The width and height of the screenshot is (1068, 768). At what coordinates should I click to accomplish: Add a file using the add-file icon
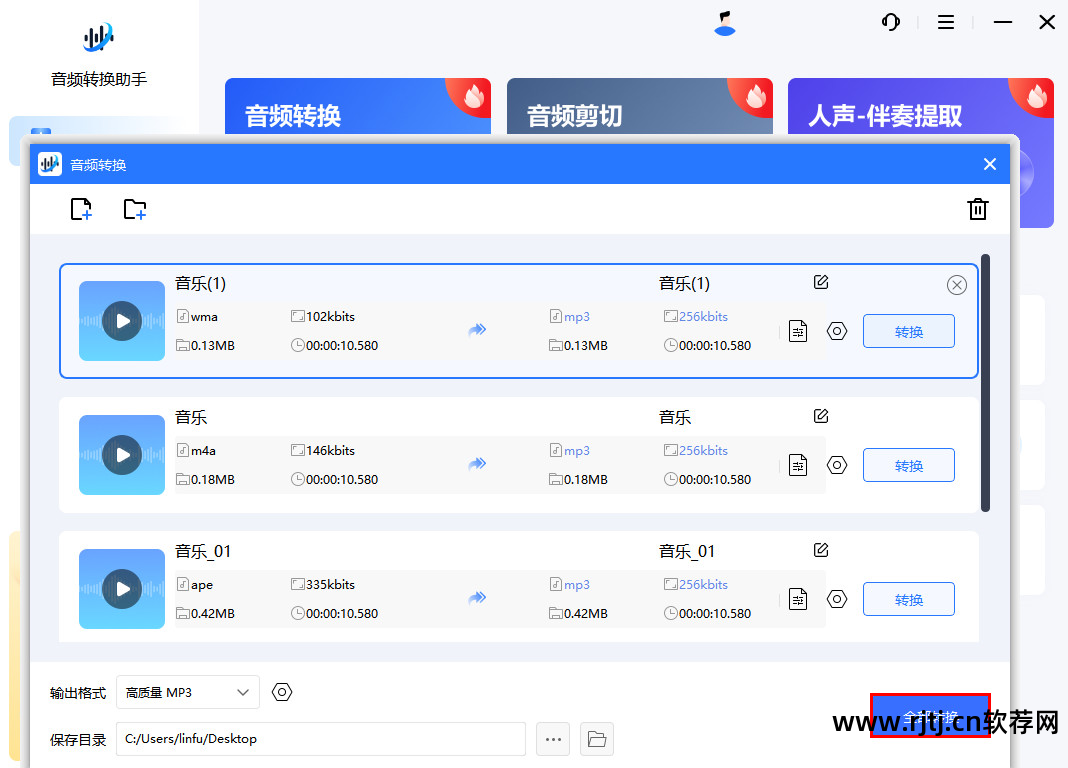81,209
